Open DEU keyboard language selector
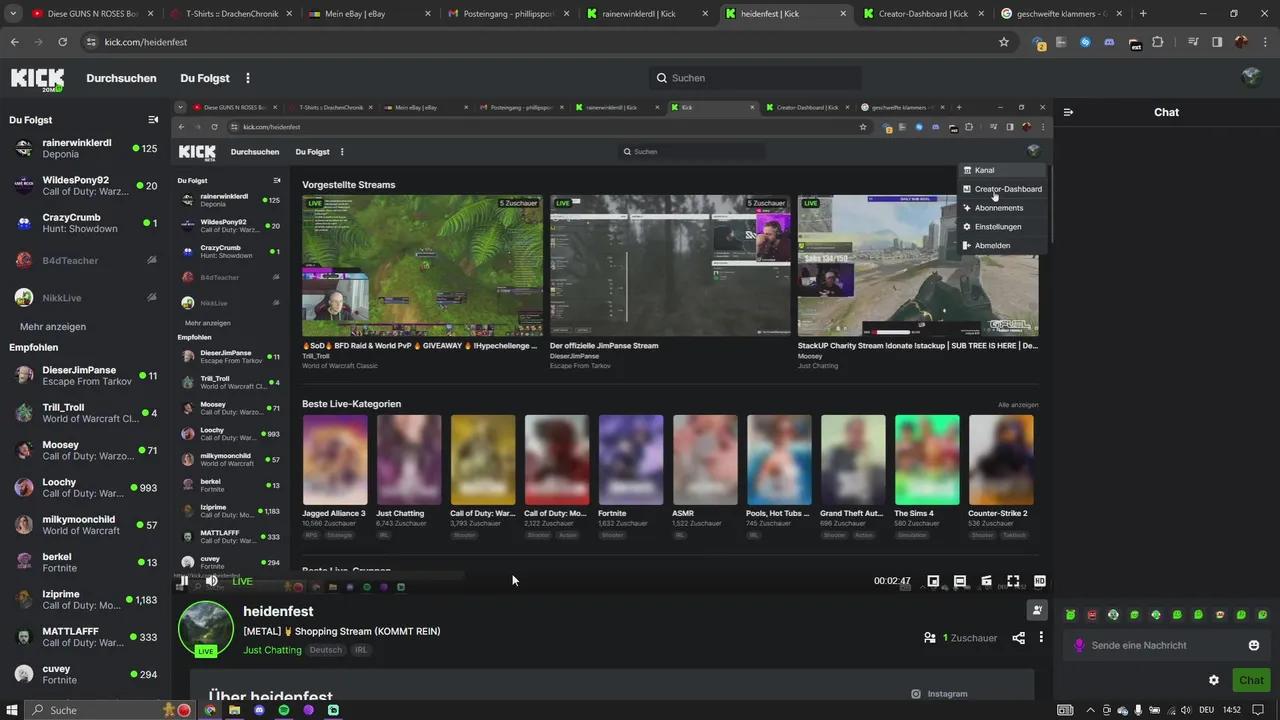Viewport: 1280px width, 720px height. point(1207,710)
